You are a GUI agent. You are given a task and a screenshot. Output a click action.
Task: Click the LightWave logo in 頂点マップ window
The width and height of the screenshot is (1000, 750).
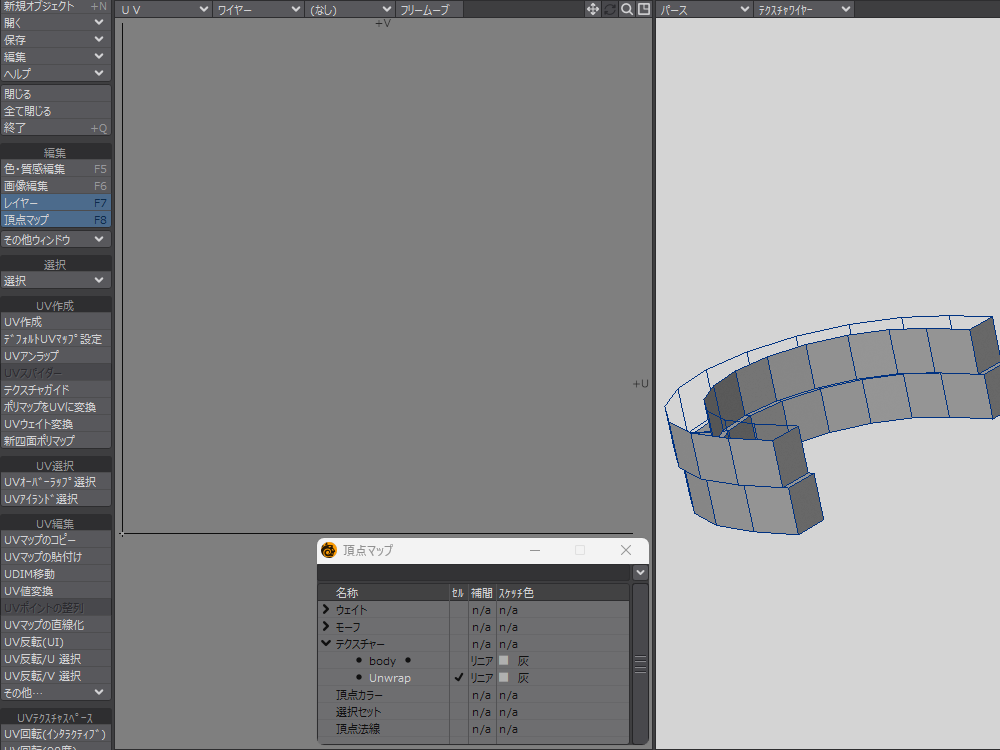pos(328,550)
